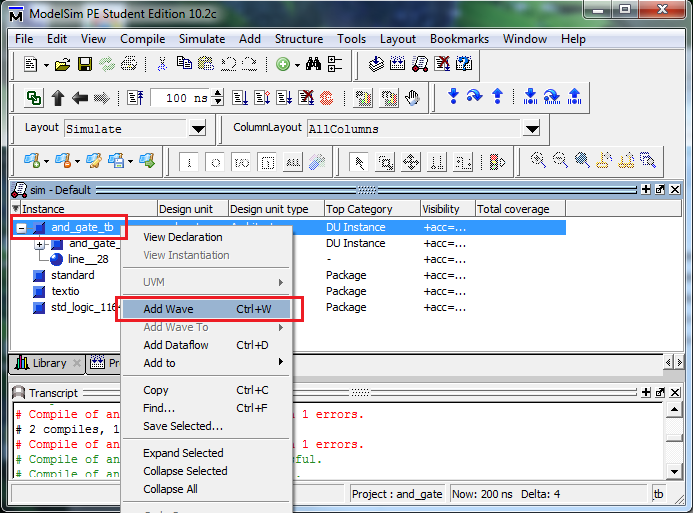Click the Zoom Full magnifier icon
Image resolution: width=693 pixels, height=513 pixels.
[582, 160]
